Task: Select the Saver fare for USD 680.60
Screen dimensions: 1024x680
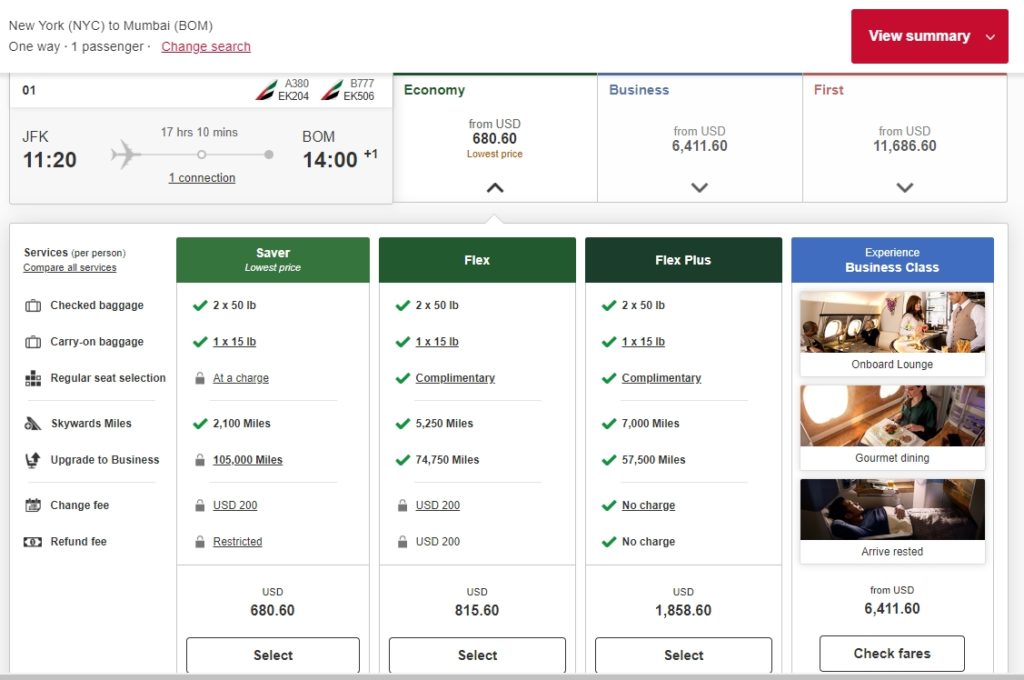Action: click(x=273, y=655)
